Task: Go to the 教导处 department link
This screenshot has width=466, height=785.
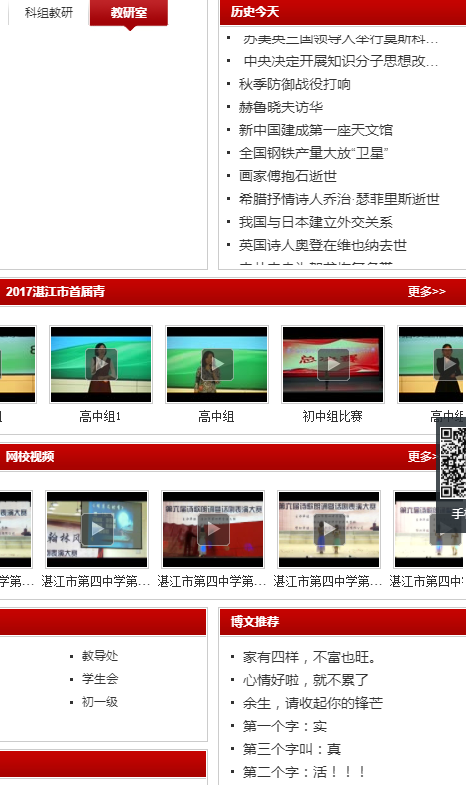Action: pos(100,656)
